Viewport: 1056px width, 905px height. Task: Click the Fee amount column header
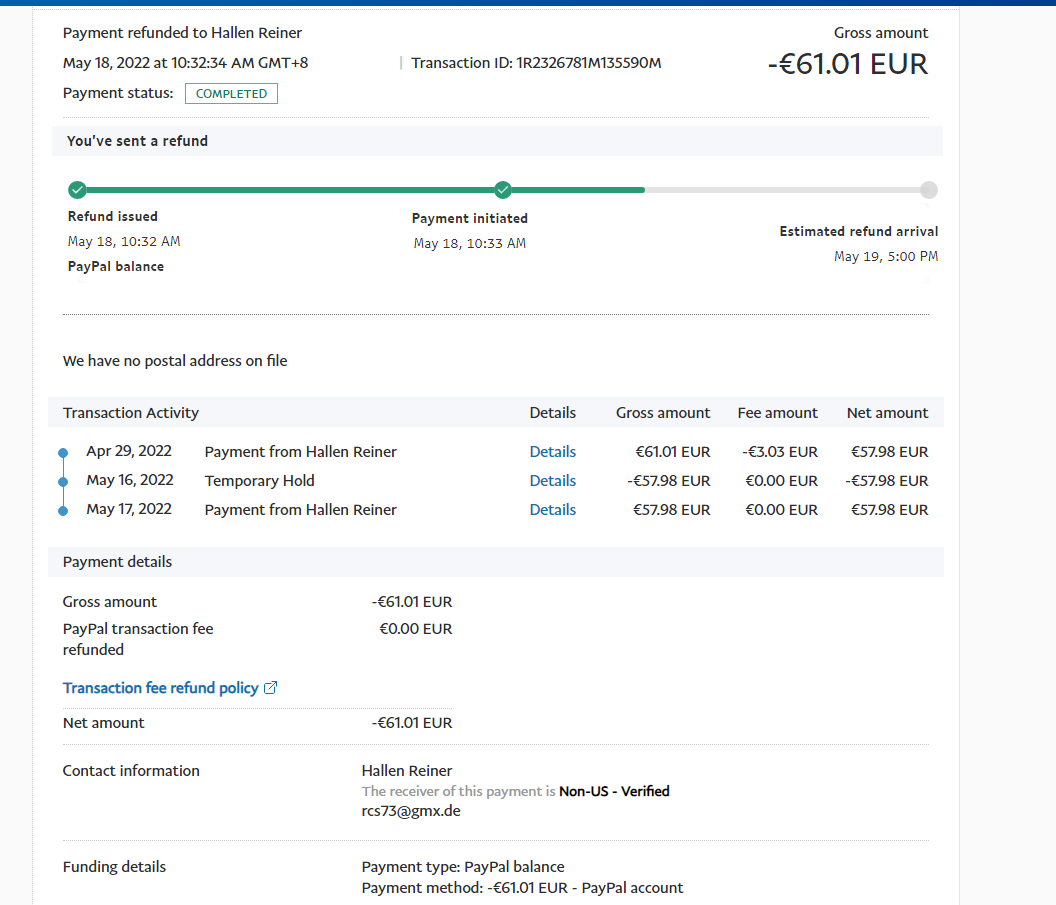pyautogui.click(x=777, y=413)
